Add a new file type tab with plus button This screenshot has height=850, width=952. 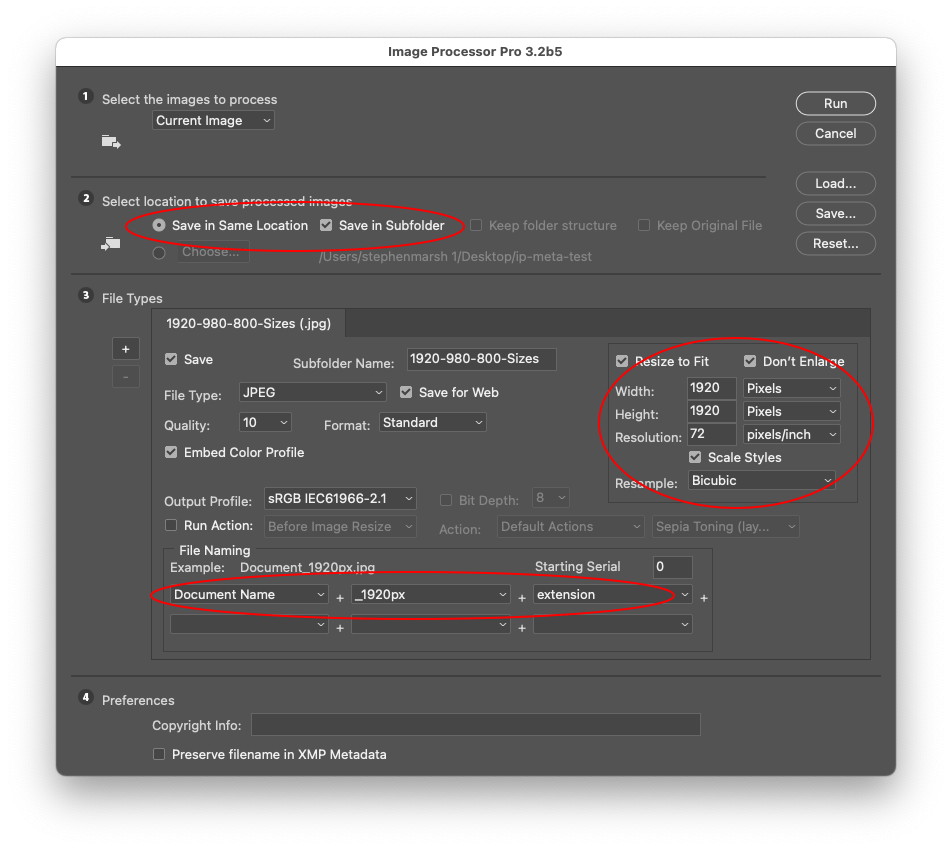[126, 349]
